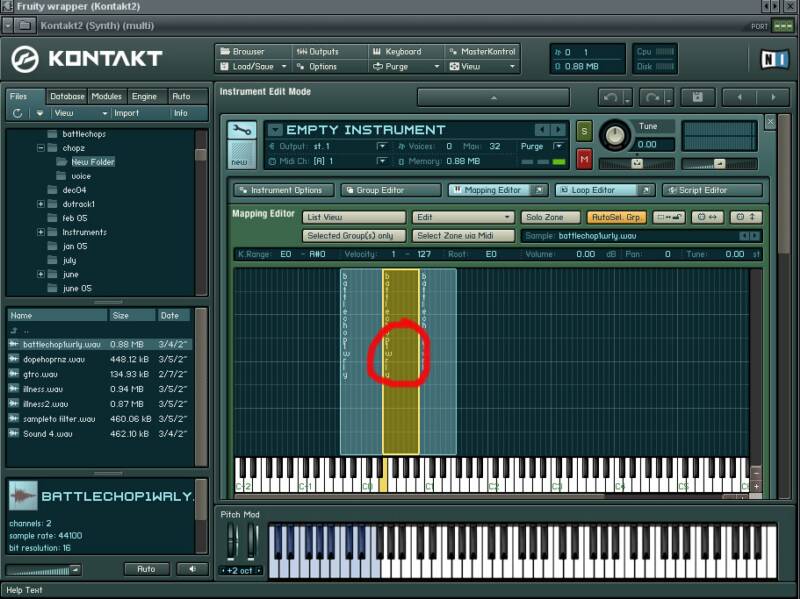Click zoom out minus button at keyboard
The height and width of the screenshot is (599, 800).
click(x=757, y=472)
